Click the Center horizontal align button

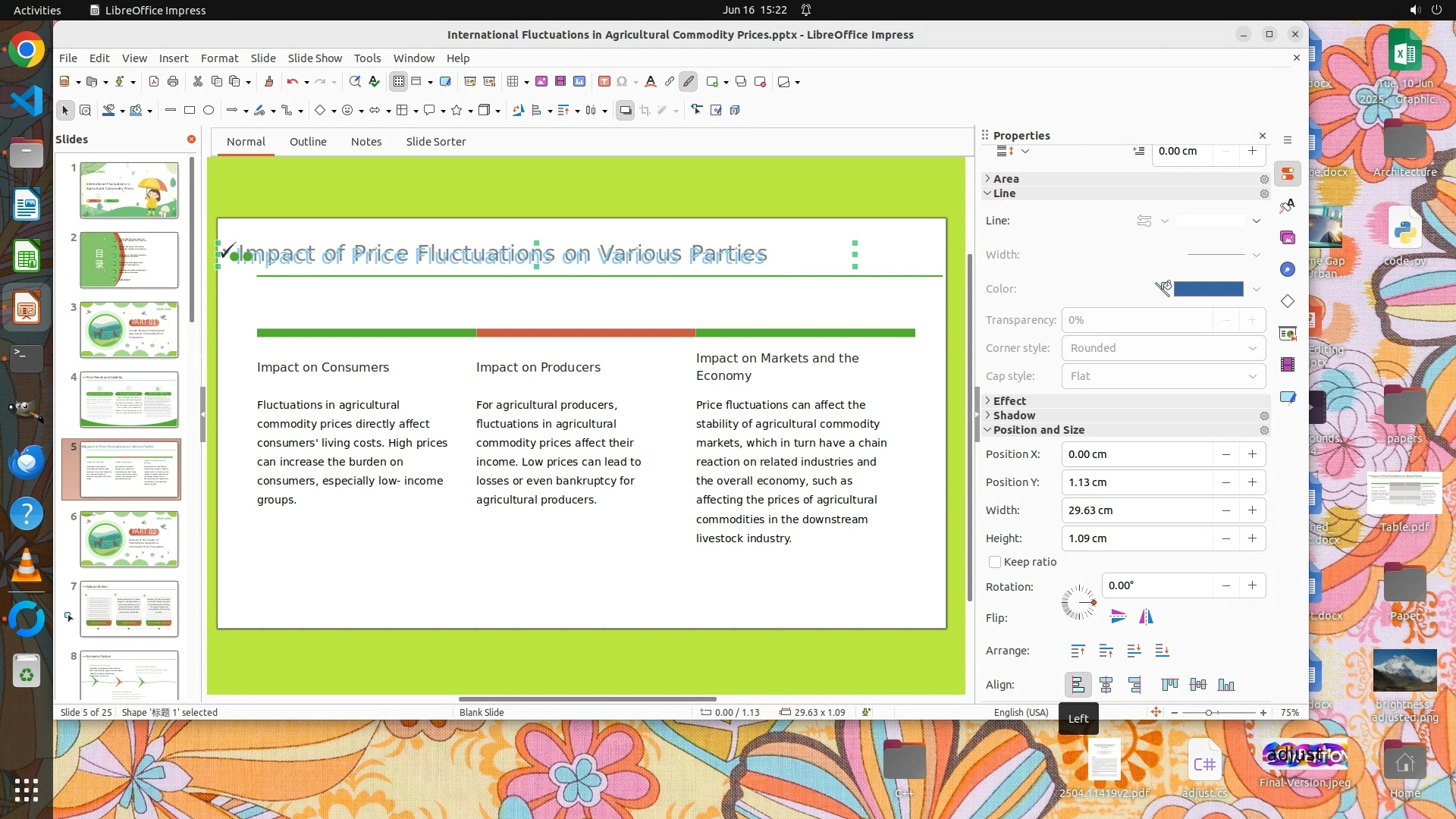click(x=1106, y=685)
